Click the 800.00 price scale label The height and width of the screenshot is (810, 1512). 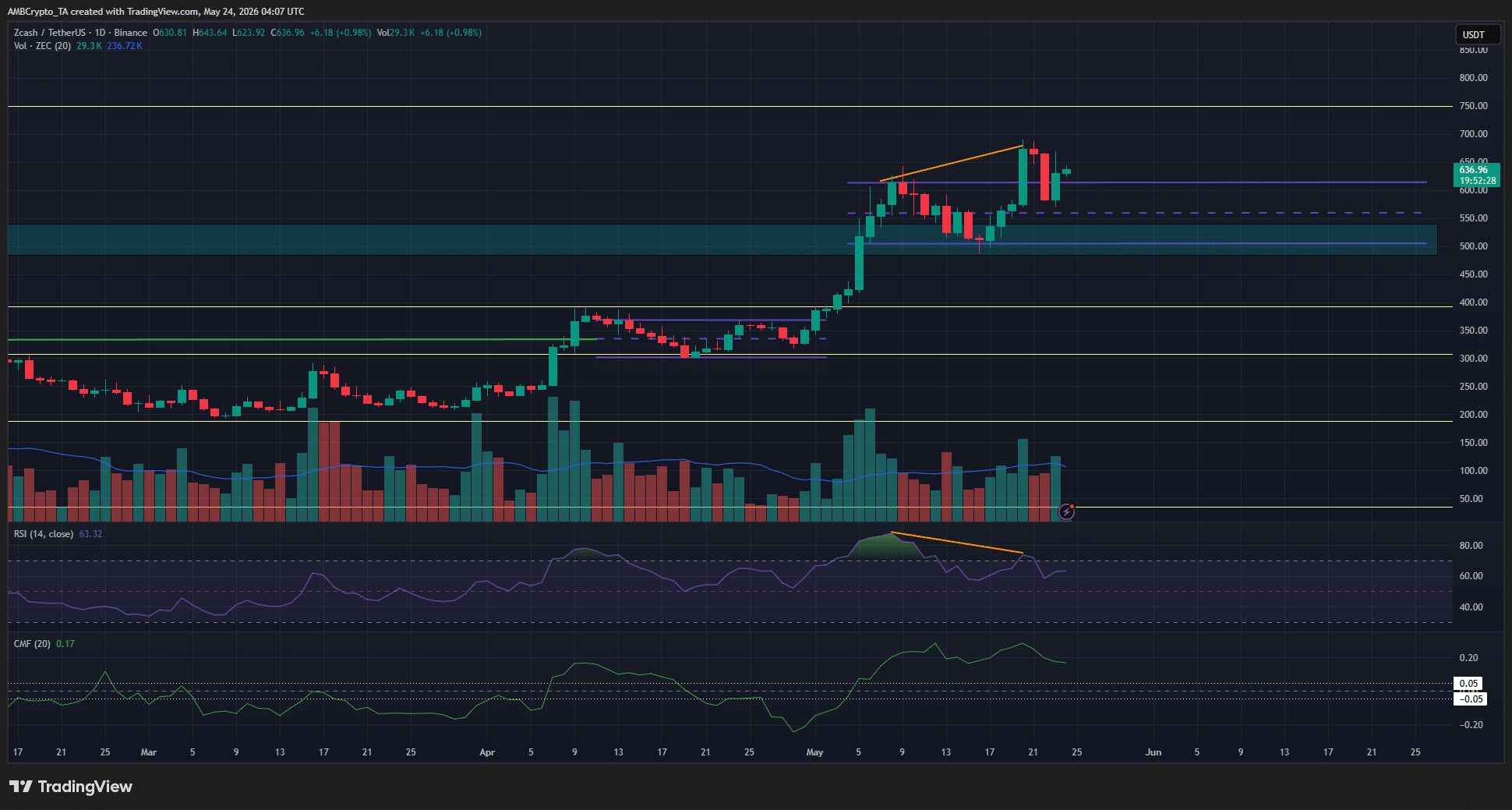[1473, 78]
